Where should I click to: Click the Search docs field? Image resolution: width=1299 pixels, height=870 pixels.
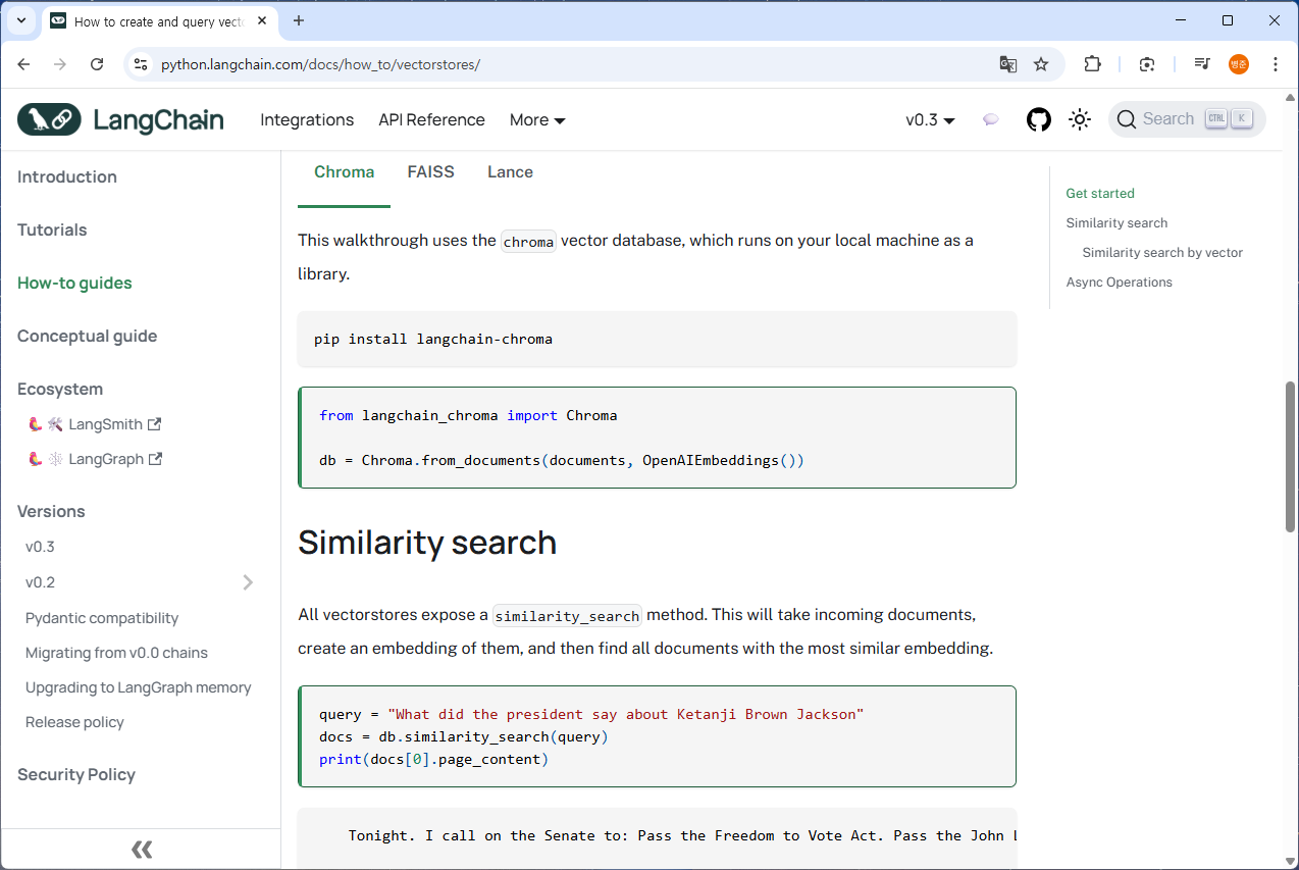1187,120
